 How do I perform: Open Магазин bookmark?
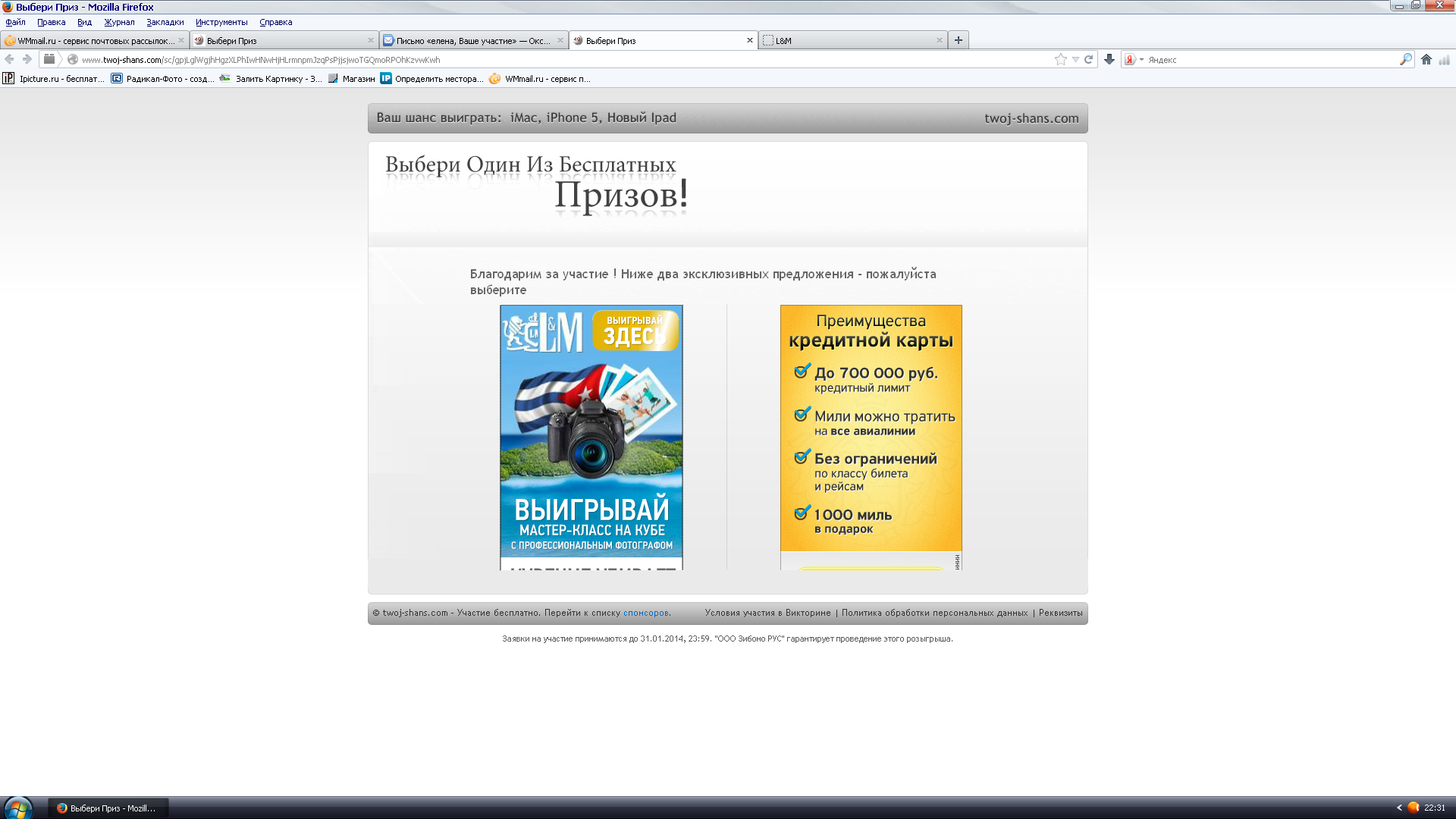[352, 78]
